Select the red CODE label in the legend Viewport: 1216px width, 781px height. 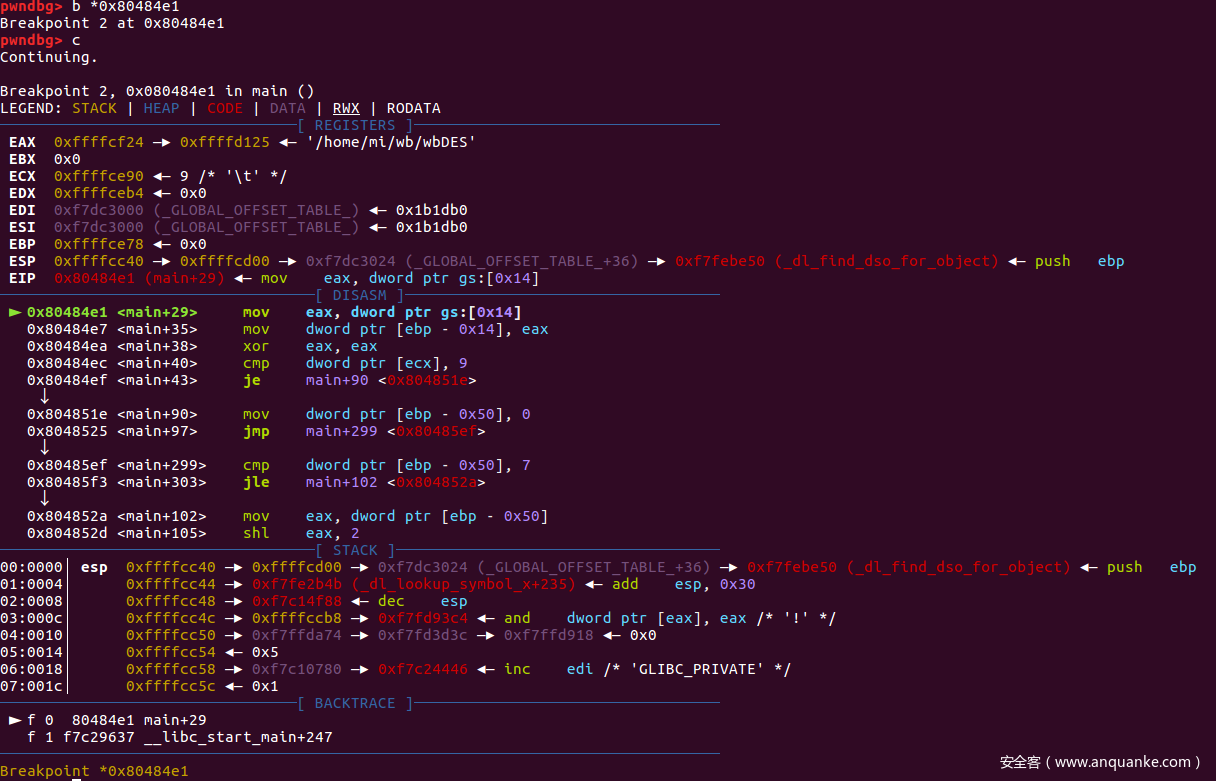point(225,108)
